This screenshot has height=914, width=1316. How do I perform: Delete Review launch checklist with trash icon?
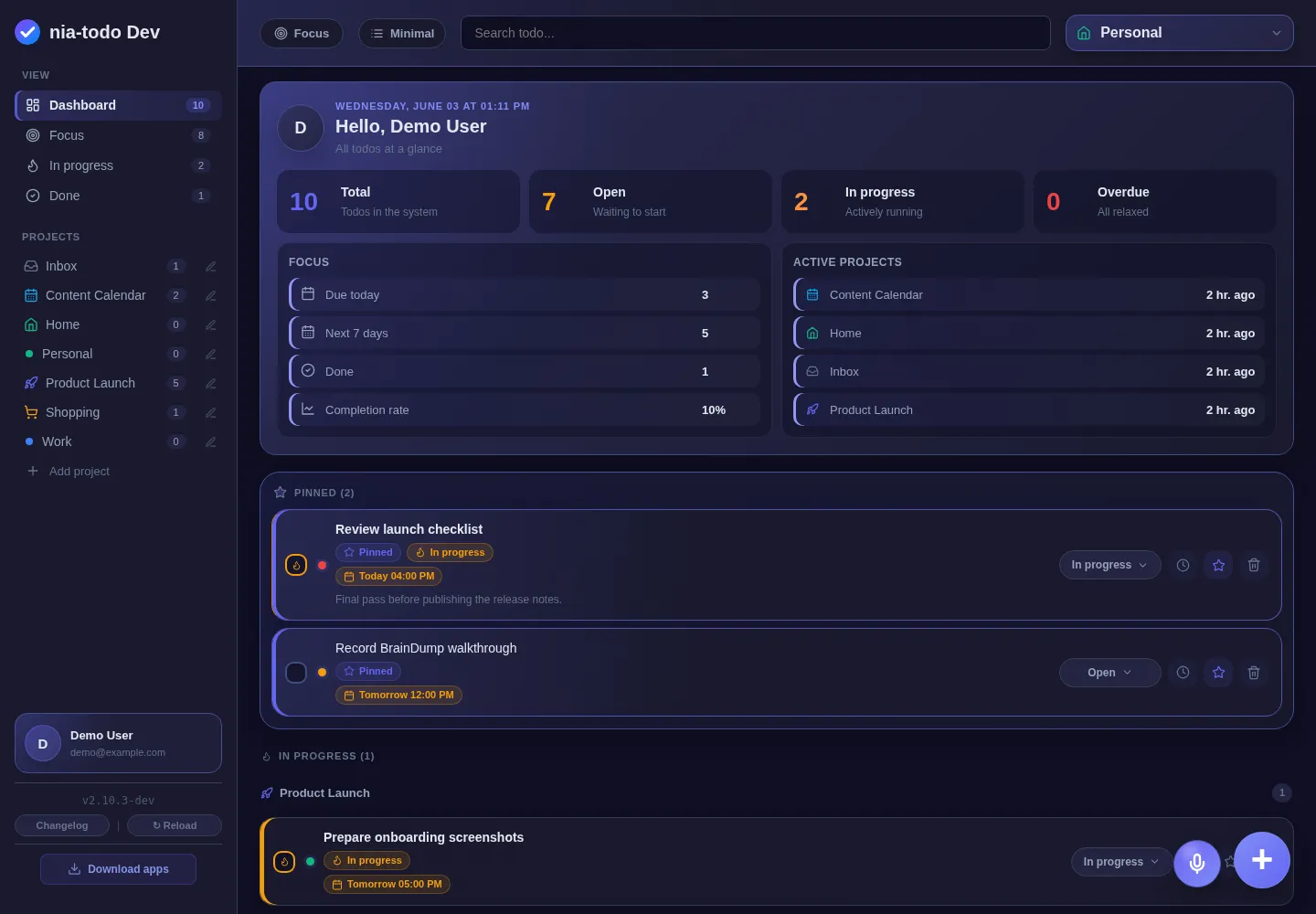click(x=1254, y=565)
